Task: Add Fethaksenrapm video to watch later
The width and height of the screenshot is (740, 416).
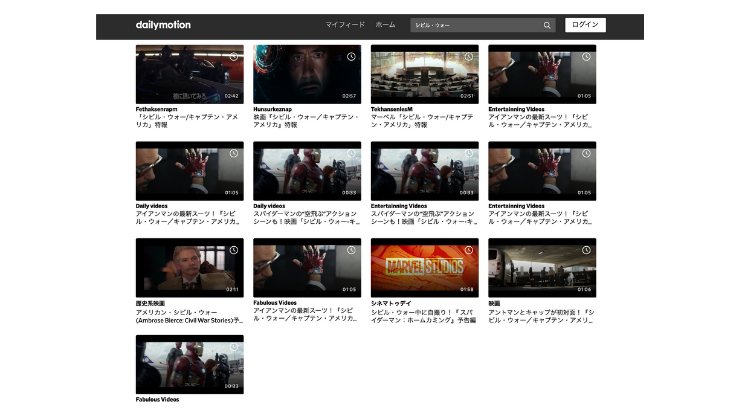Action: 234,56
